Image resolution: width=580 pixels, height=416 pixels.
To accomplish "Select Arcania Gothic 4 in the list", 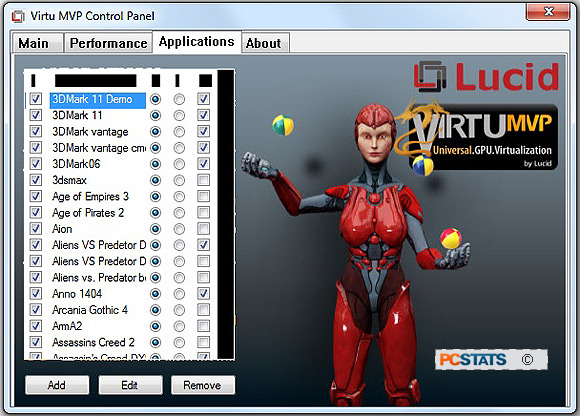I will point(90,310).
